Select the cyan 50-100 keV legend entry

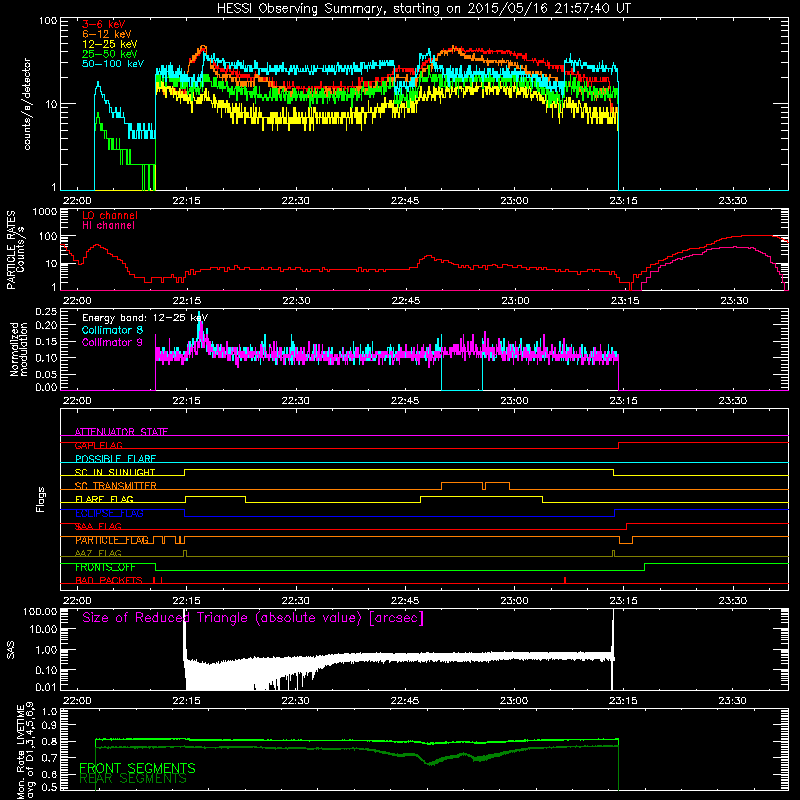113,64
